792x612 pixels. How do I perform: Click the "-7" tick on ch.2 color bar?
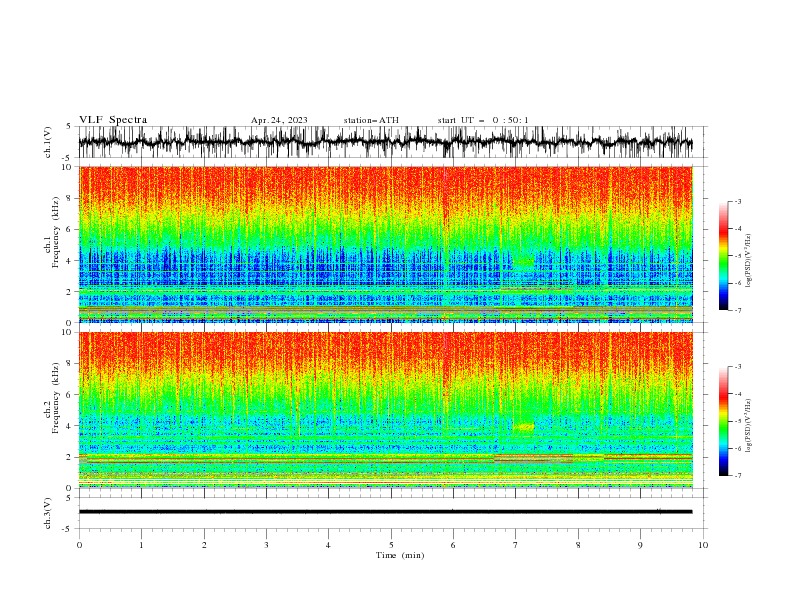tap(737, 476)
